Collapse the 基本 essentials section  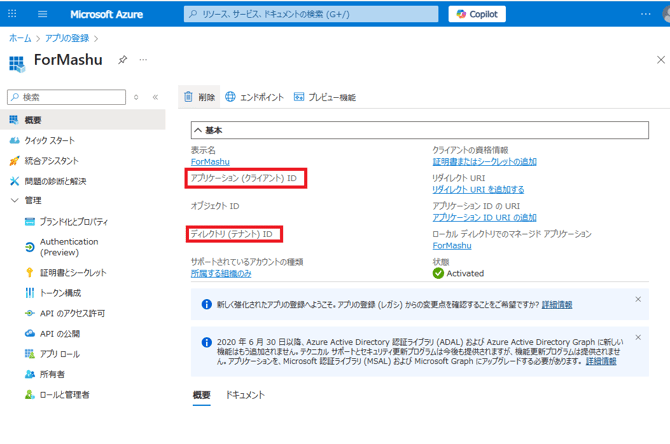click(x=198, y=130)
